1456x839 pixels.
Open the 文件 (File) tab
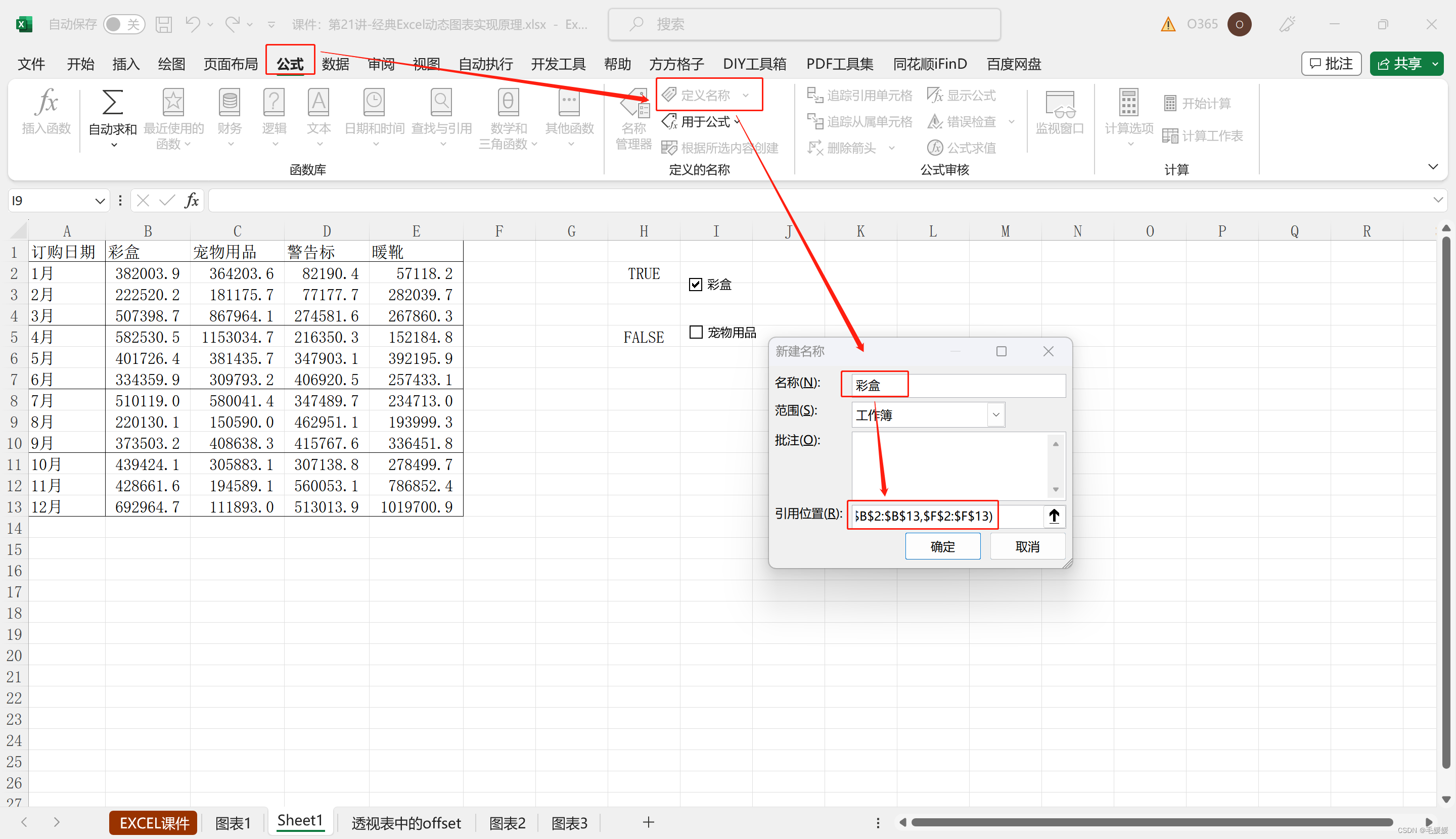point(31,64)
